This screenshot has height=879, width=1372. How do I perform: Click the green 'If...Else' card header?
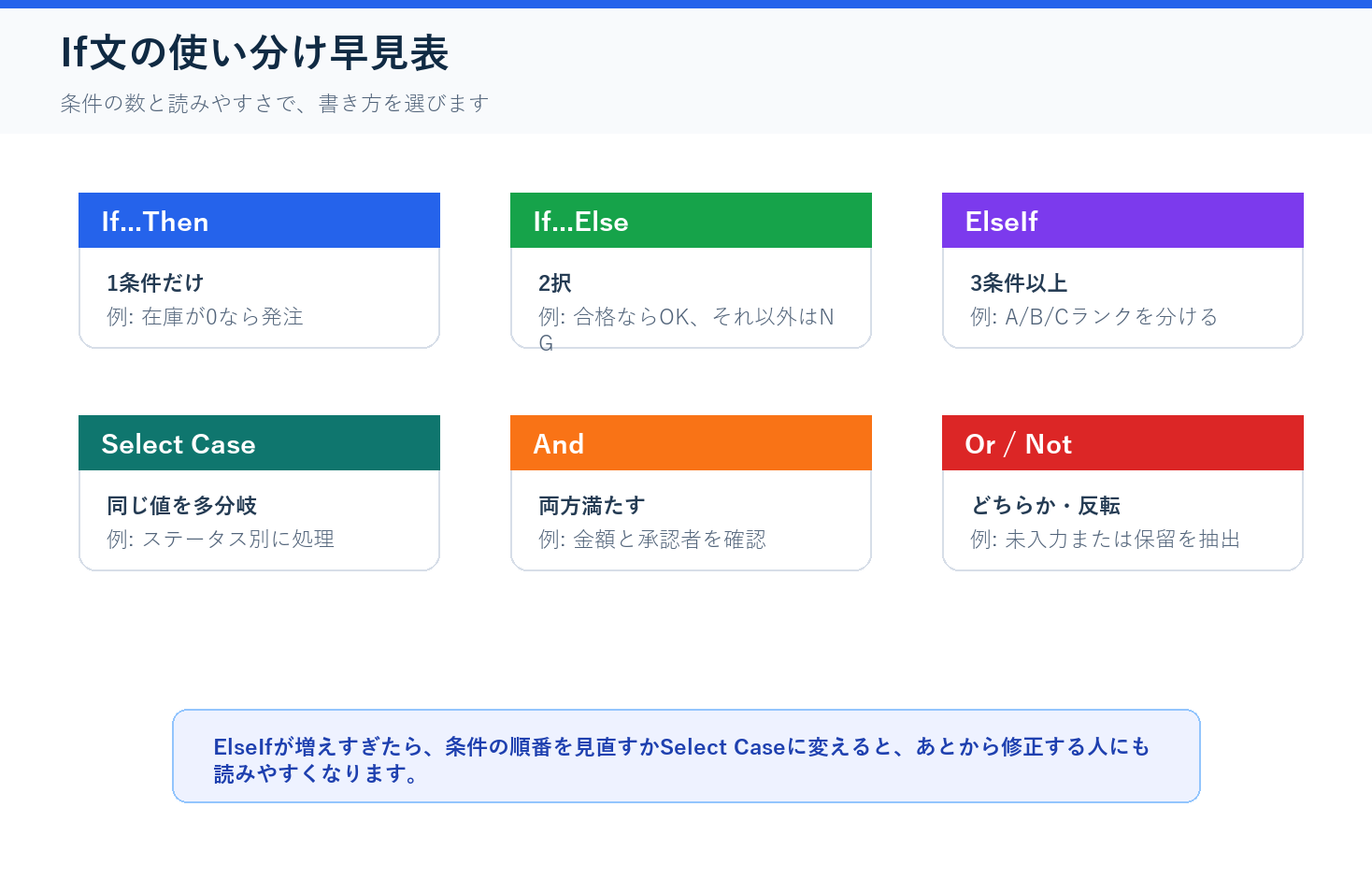tap(691, 221)
